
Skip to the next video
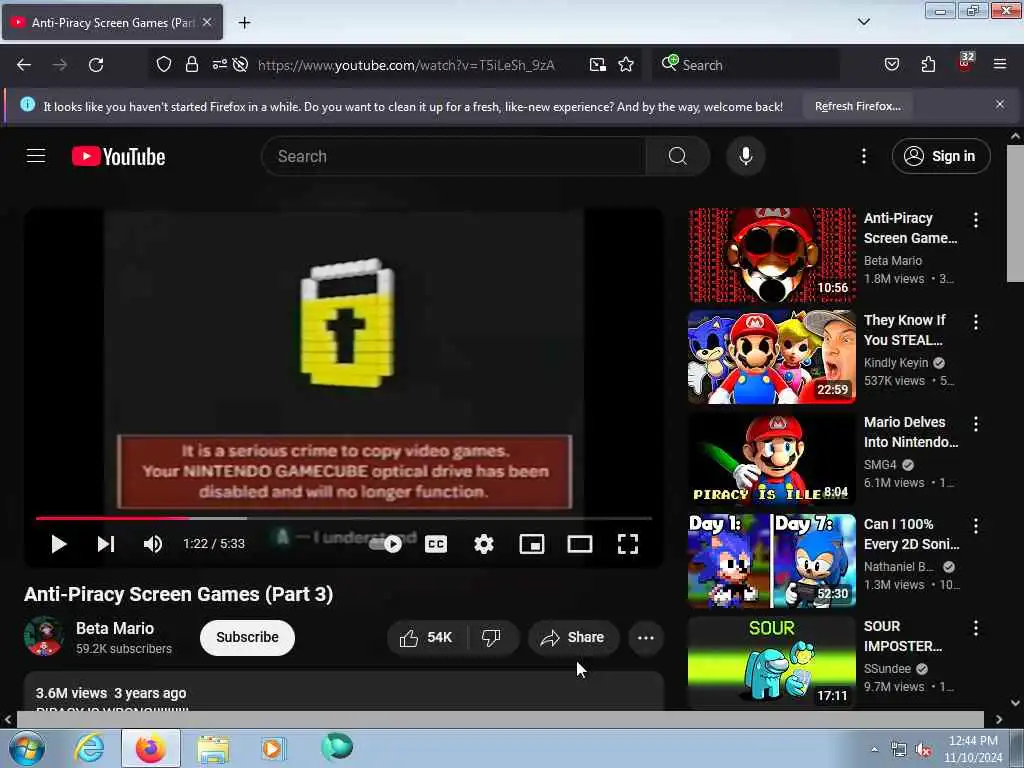pos(106,544)
